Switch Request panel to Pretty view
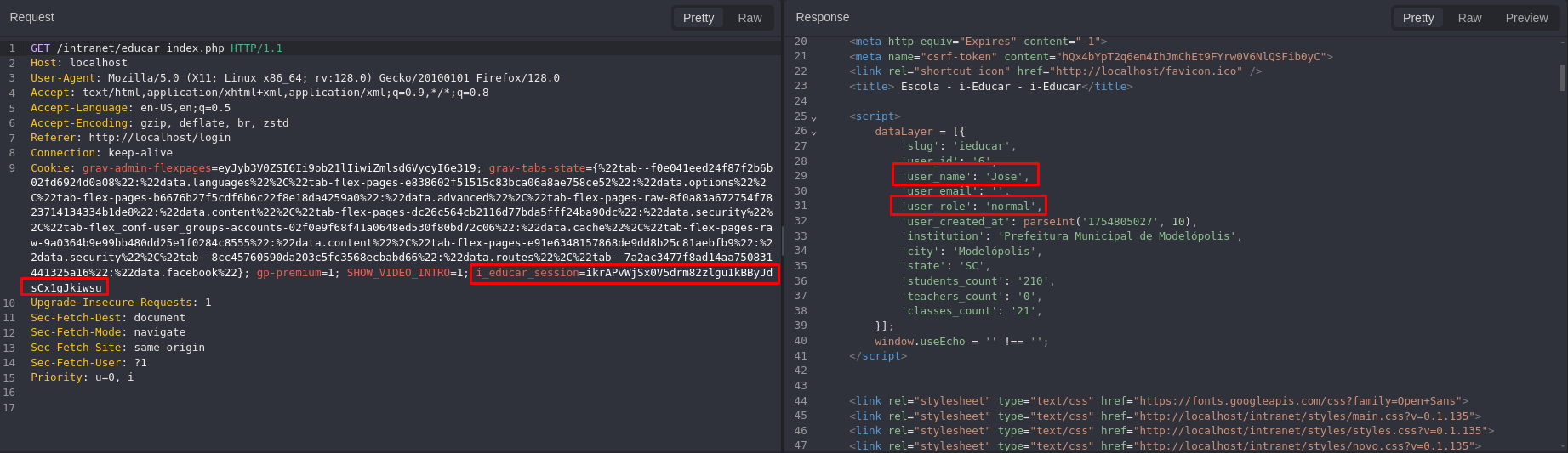 click(698, 18)
